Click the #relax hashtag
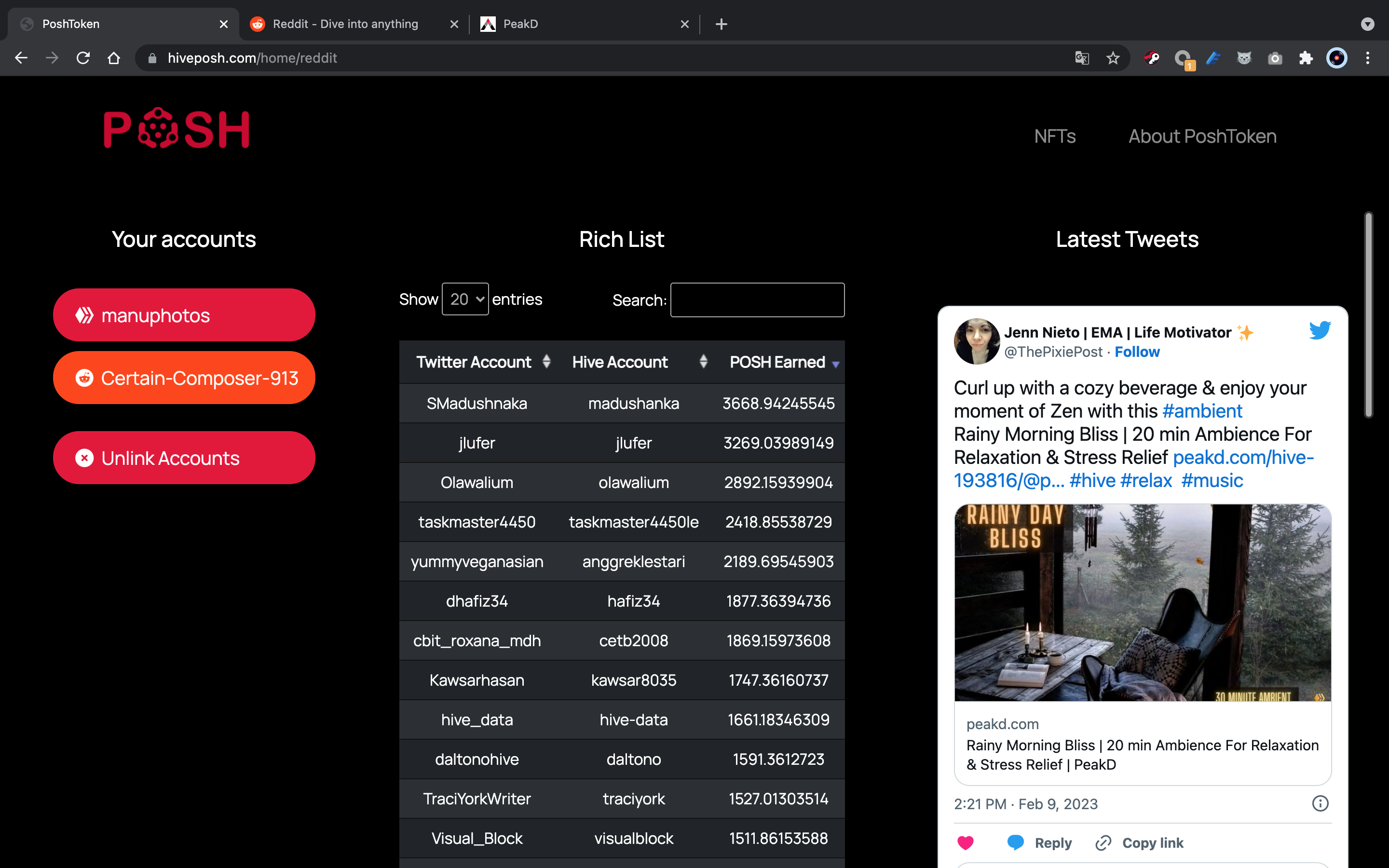 tap(1146, 480)
